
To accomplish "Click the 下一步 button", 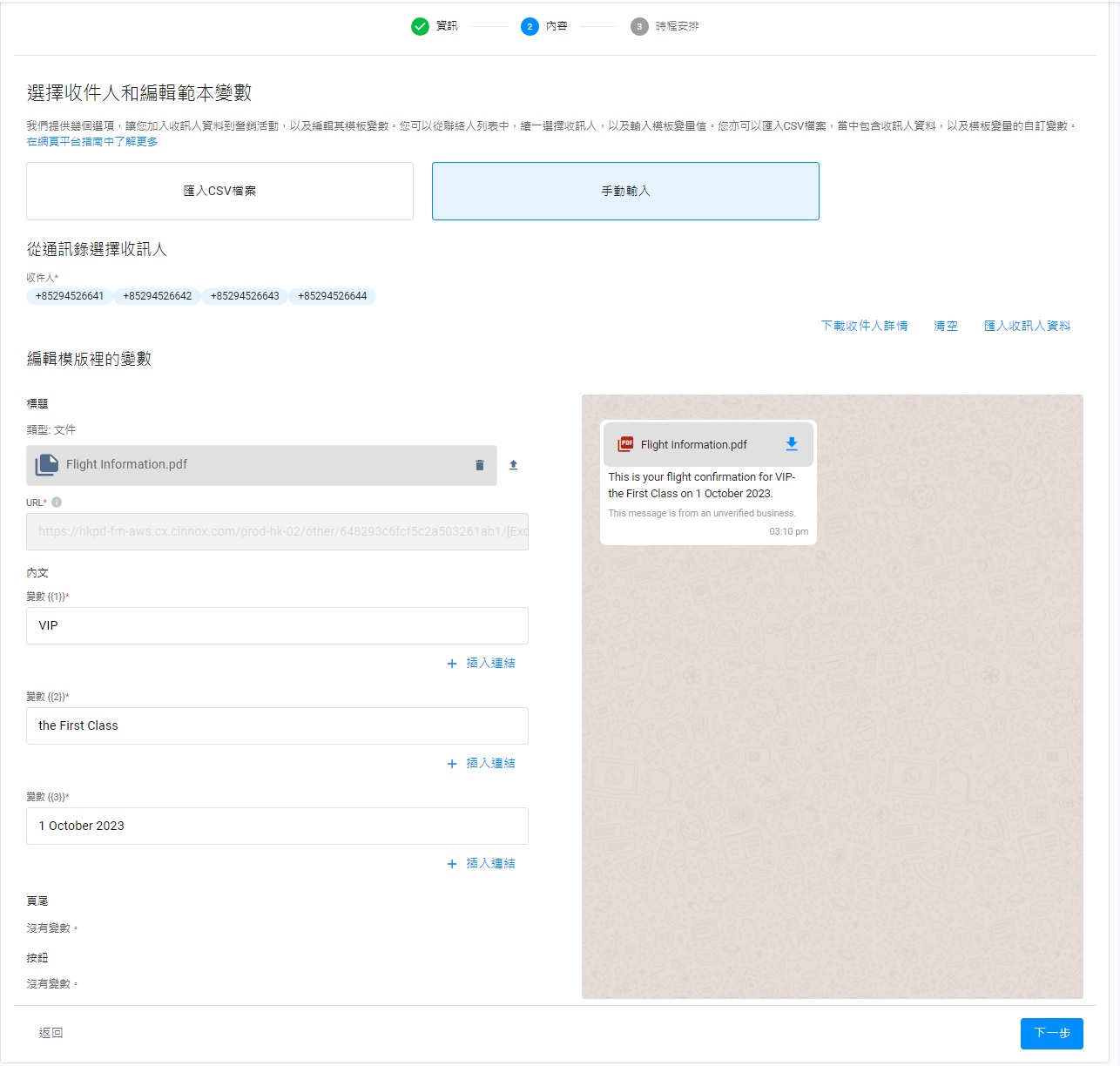I will (x=1052, y=1034).
